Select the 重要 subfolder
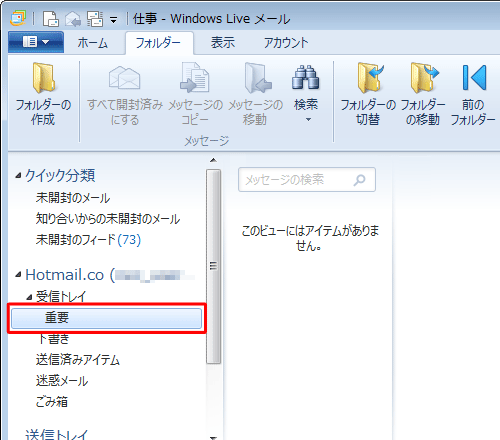The height and width of the screenshot is (440, 500). [107, 318]
